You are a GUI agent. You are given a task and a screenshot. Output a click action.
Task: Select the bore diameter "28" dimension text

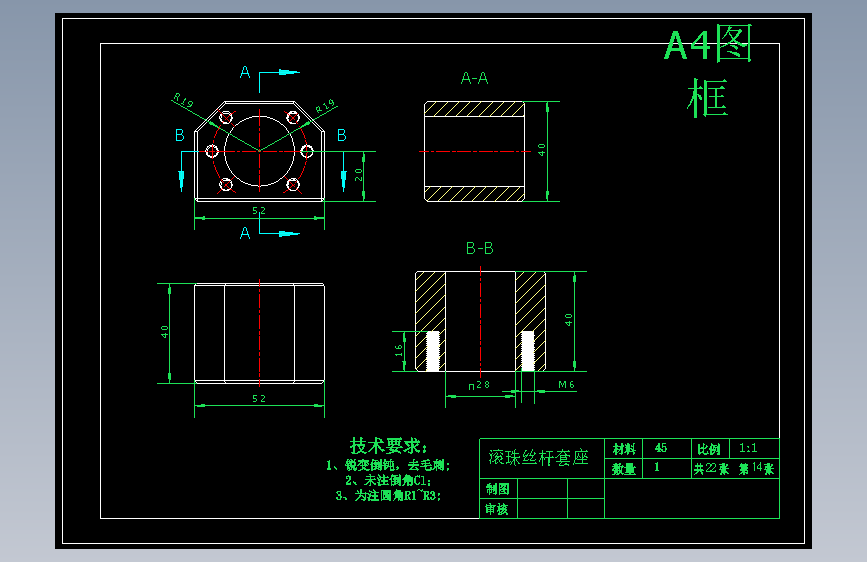479,385
